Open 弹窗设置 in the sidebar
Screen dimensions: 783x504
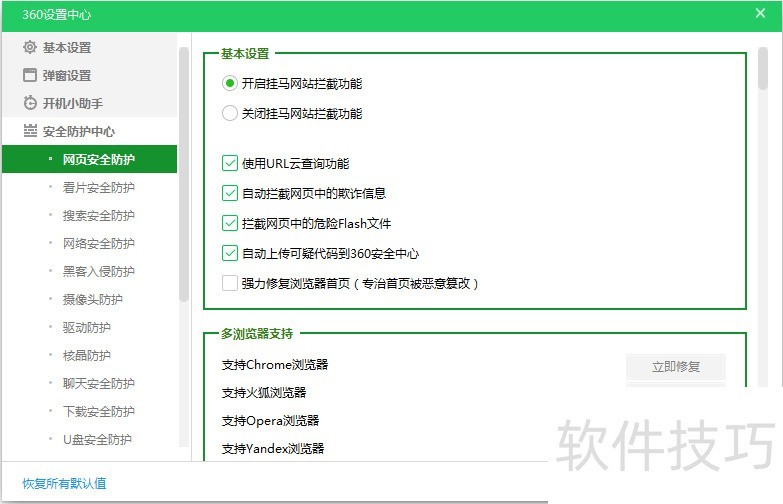[x=90, y=75]
